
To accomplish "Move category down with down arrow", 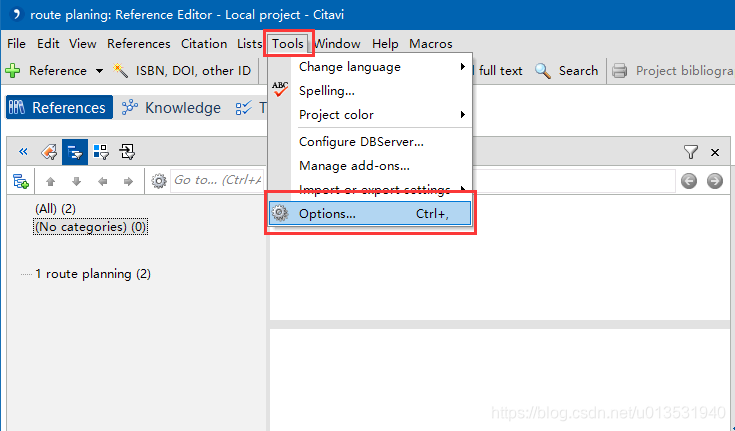I will tap(76, 181).
